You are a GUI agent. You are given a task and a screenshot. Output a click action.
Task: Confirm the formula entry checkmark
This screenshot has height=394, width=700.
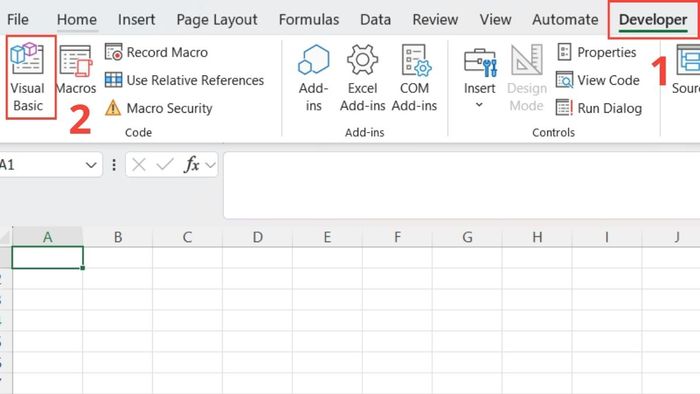pyautogui.click(x=165, y=165)
